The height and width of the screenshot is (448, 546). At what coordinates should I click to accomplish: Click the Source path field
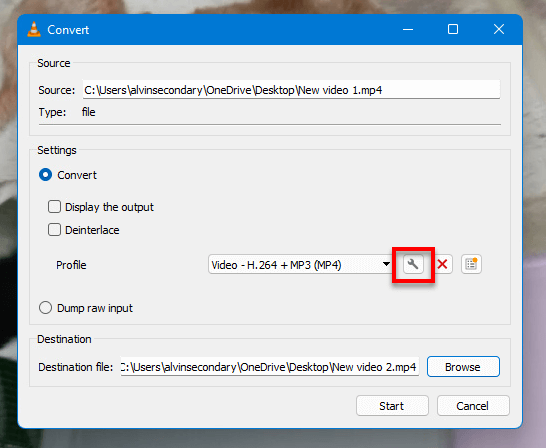(x=291, y=90)
